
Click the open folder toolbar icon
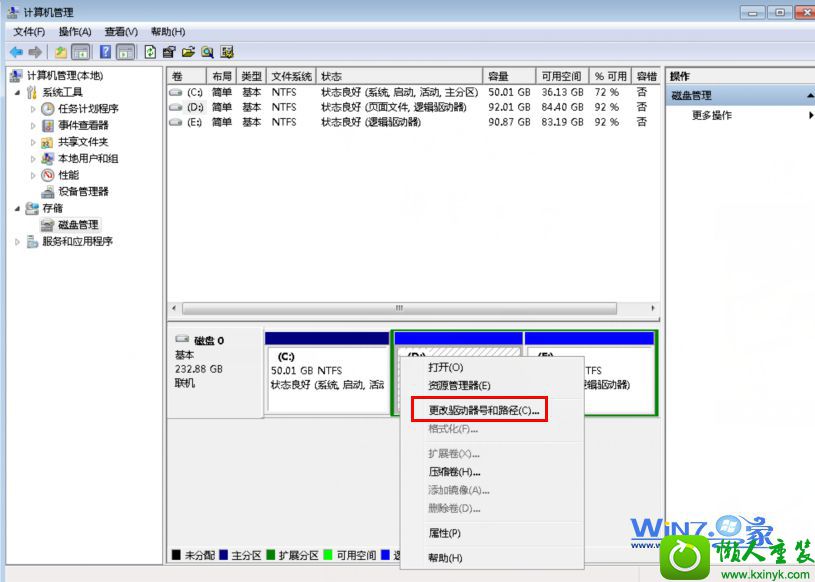point(188,52)
